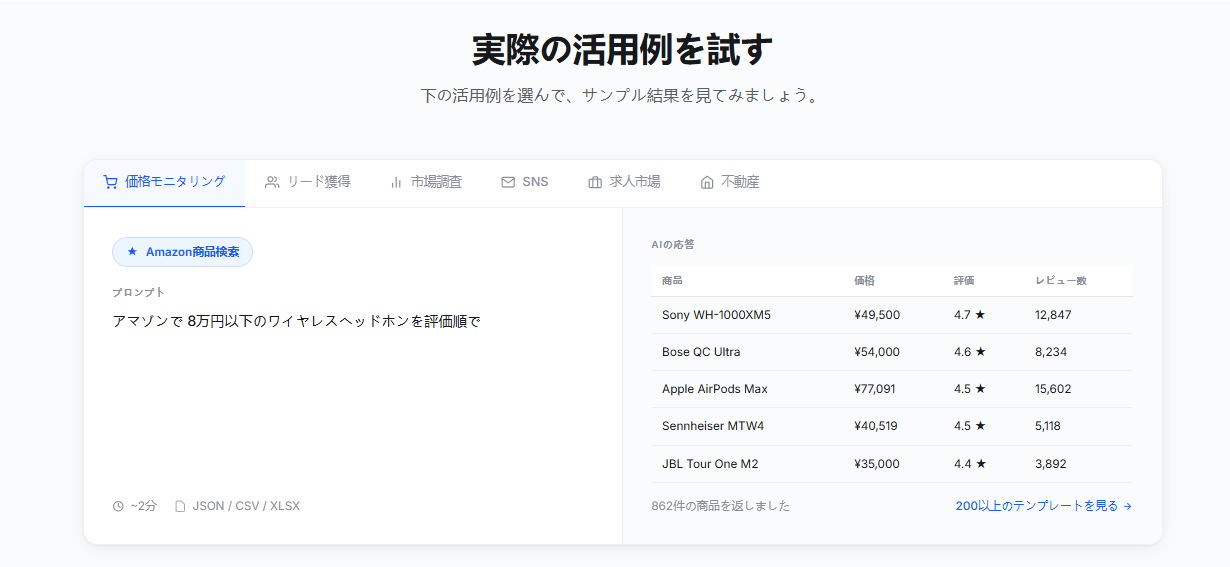Click the ¥49,500 price cell
Screen dimensions: 1230x567
coord(877,315)
